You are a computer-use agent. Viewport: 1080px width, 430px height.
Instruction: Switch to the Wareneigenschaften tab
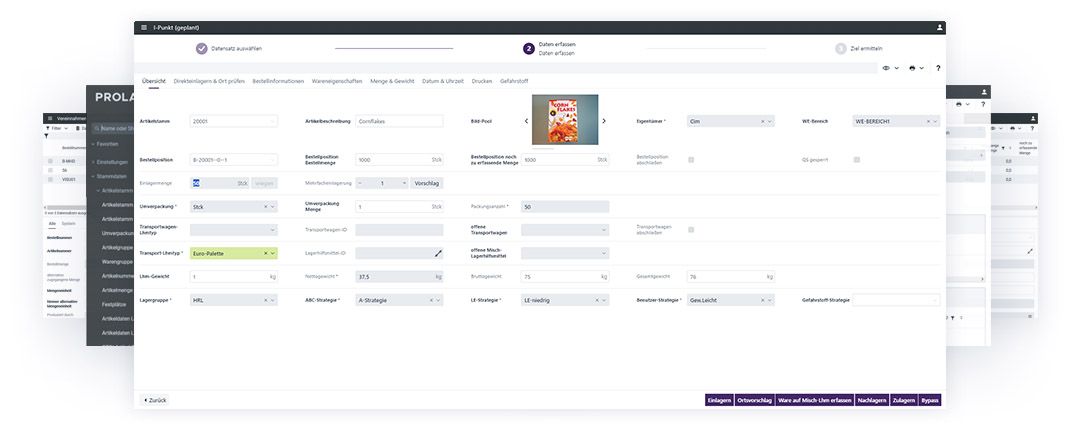[337, 81]
